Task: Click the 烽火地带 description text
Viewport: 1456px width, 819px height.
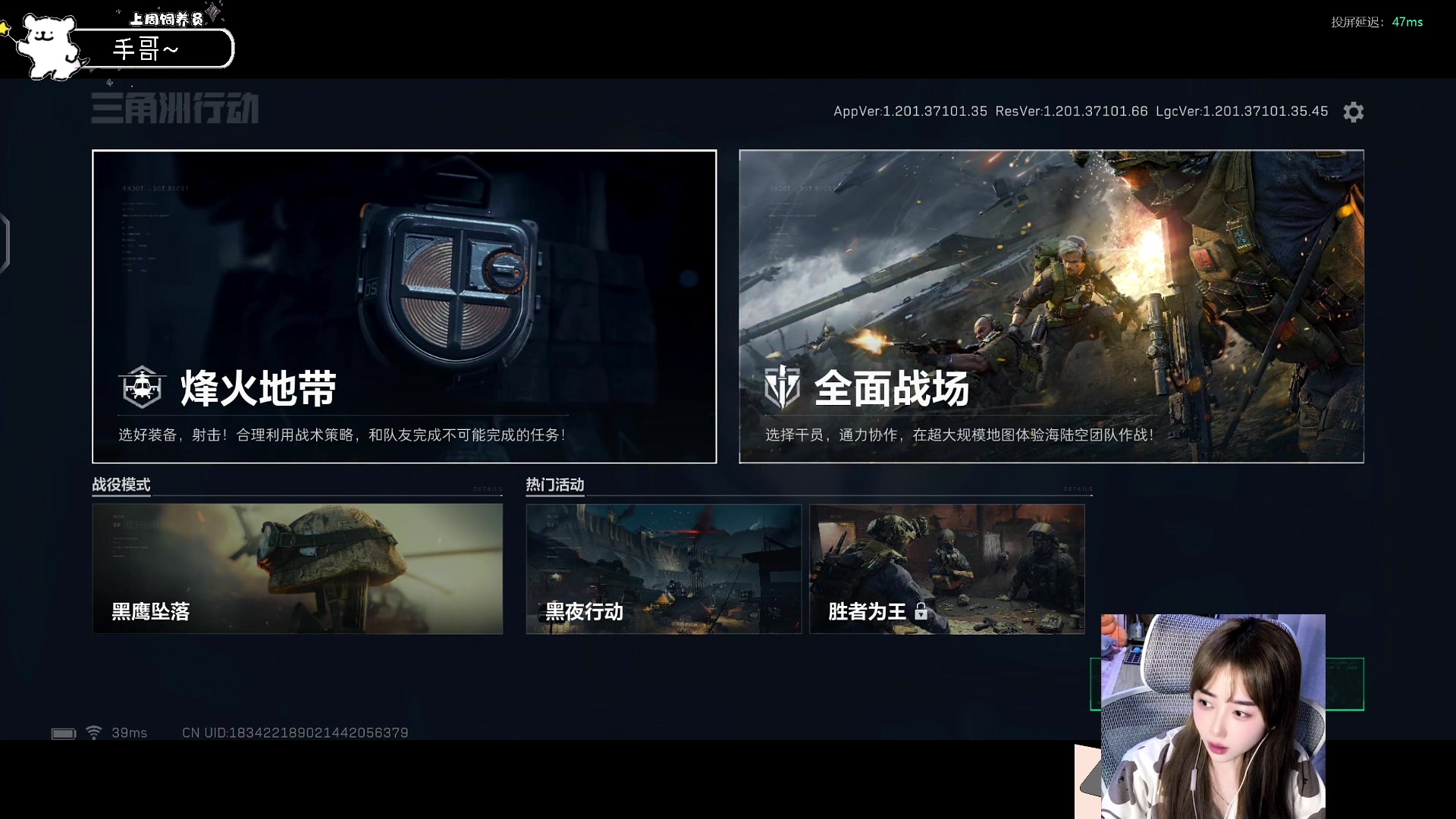Action: [x=342, y=435]
